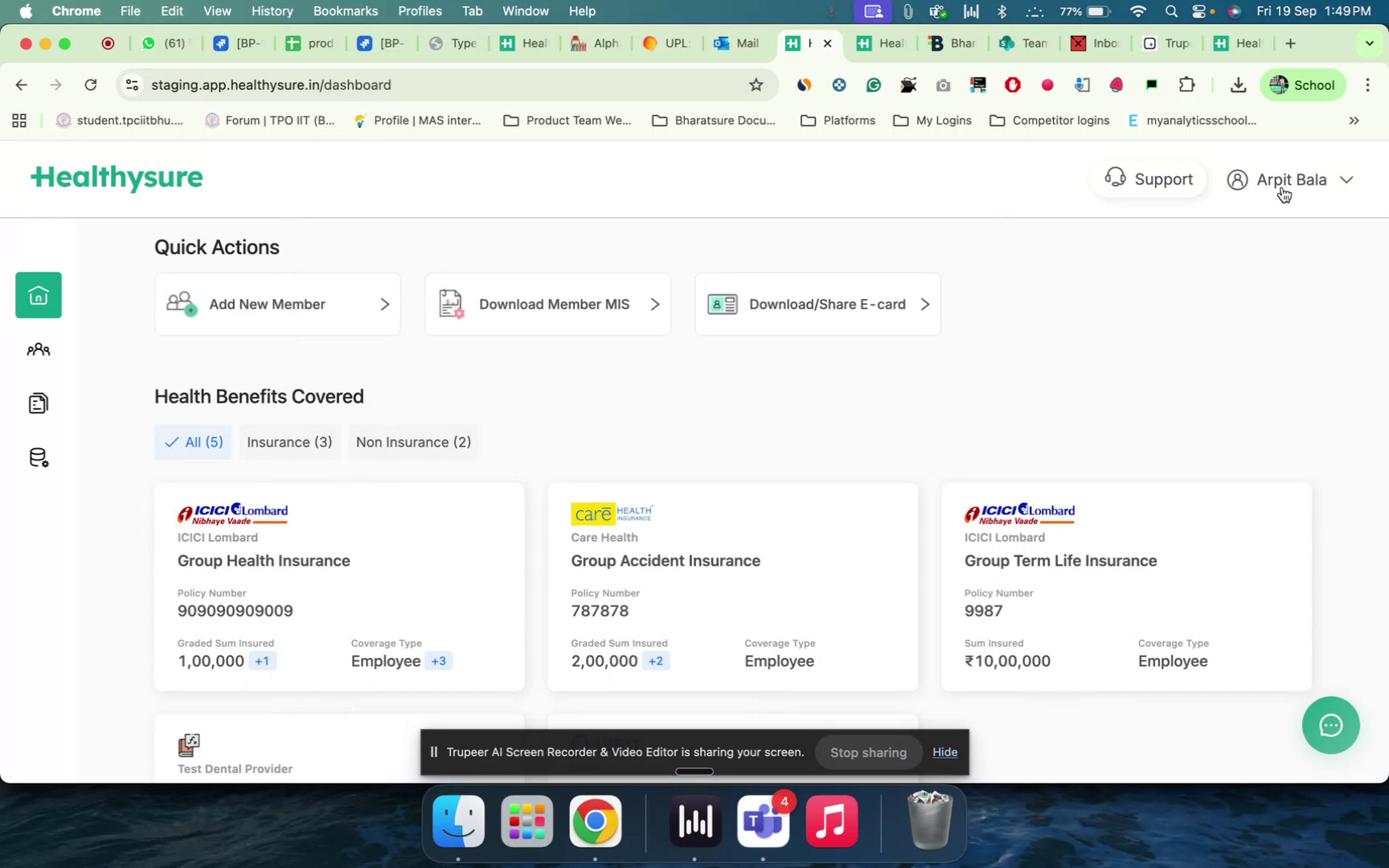Select the All (5) filter

click(192, 442)
